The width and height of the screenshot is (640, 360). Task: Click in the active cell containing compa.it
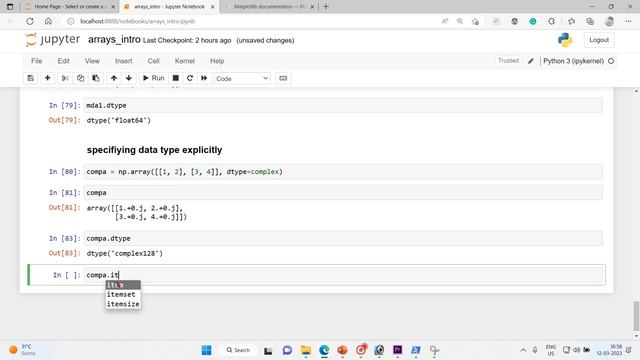[x=343, y=275]
